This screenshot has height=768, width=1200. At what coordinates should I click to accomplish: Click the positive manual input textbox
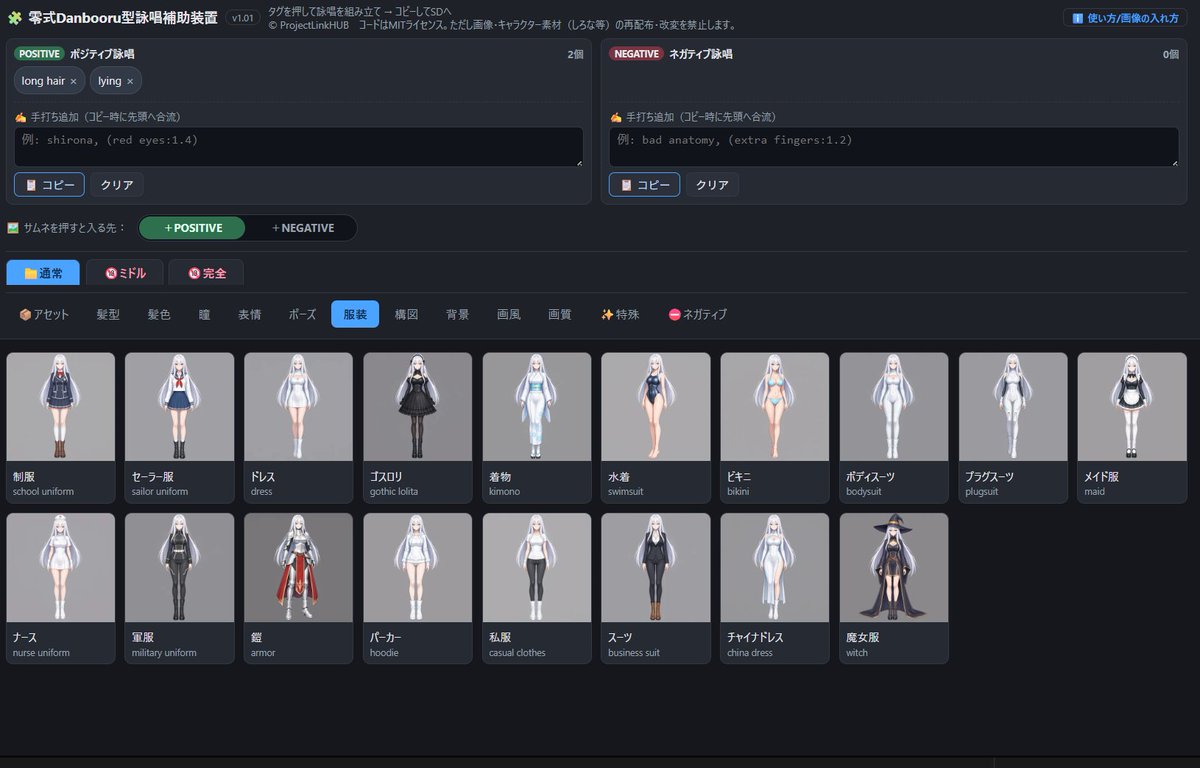pos(298,146)
